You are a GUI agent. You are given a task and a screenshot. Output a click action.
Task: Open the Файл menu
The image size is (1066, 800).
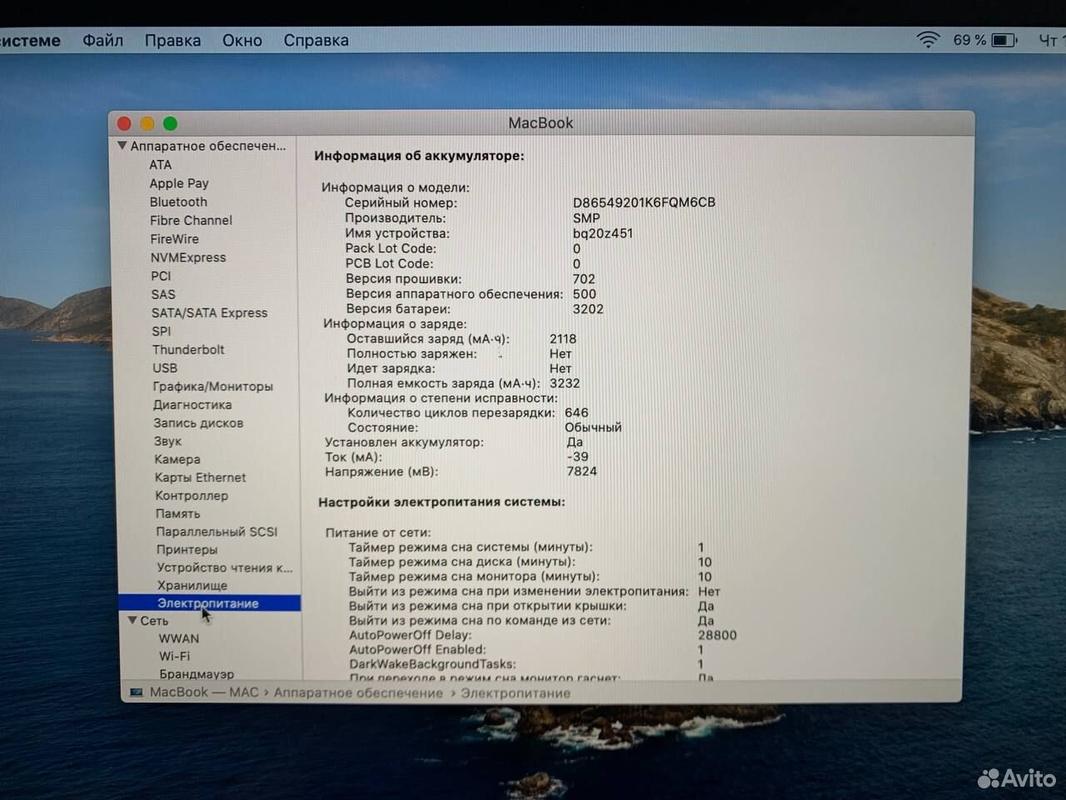click(x=103, y=40)
